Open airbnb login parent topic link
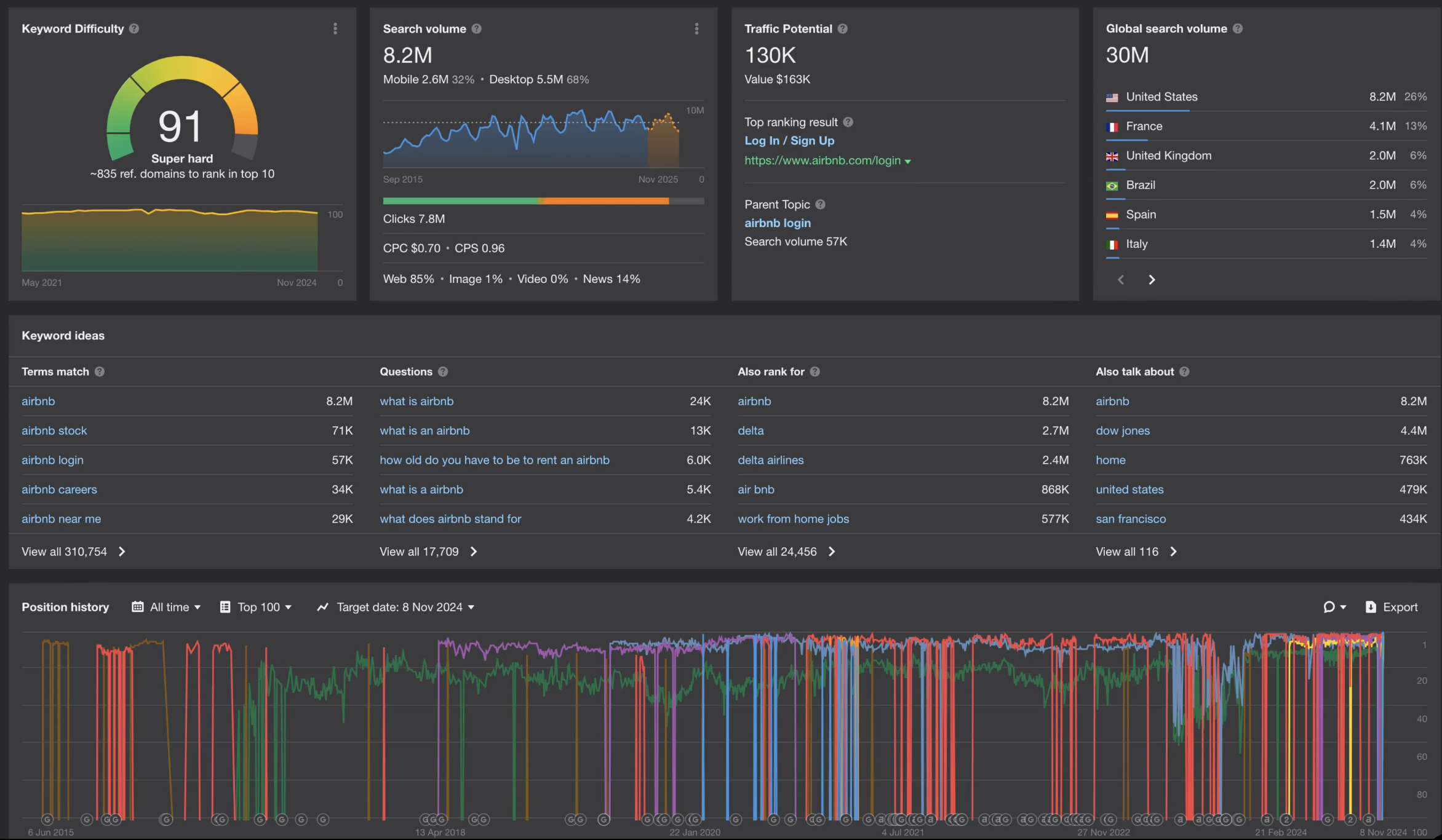Viewport: 1442px width, 840px height. point(778,223)
